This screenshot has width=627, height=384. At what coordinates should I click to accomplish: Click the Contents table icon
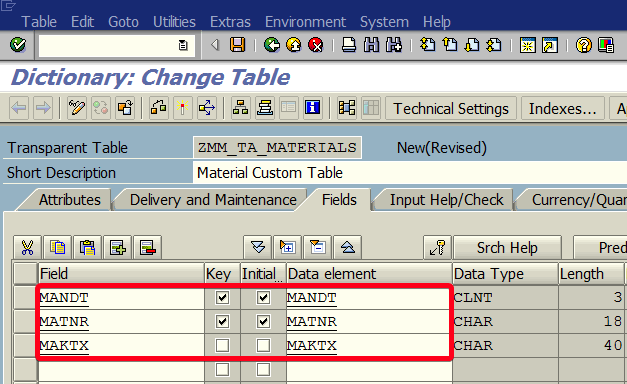pos(371,108)
